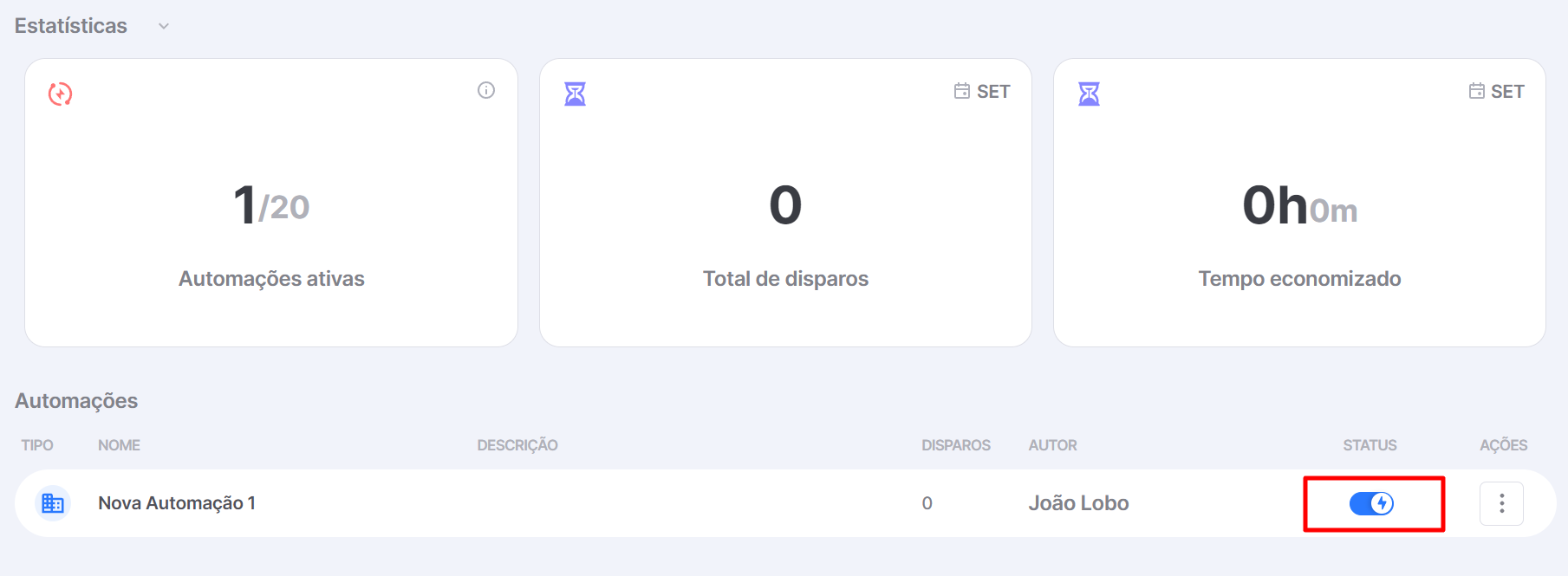1568x576 pixels.
Task: Click calendar icon on Total de disparos card
Action: [x=962, y=91]
